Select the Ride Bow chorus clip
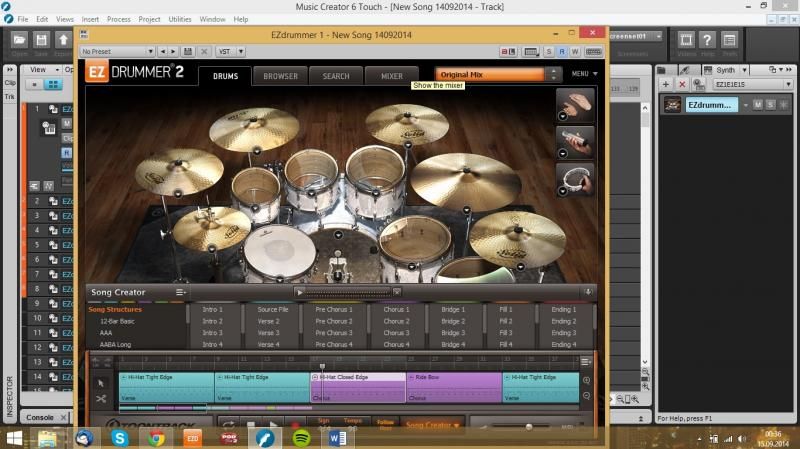The width and height of the screenshot is (800, 449). [454, 387]
